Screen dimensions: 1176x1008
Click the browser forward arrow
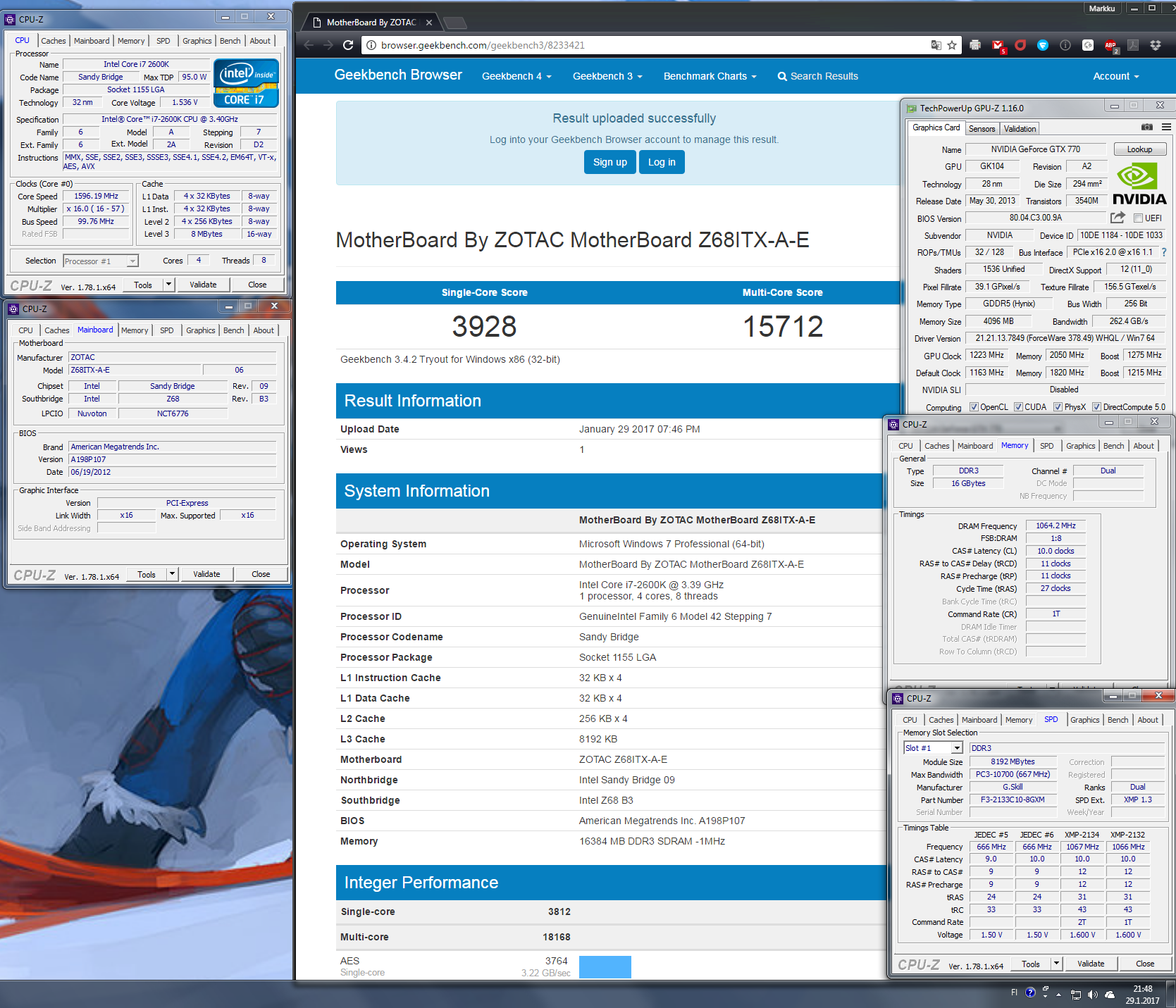(328, 45)
